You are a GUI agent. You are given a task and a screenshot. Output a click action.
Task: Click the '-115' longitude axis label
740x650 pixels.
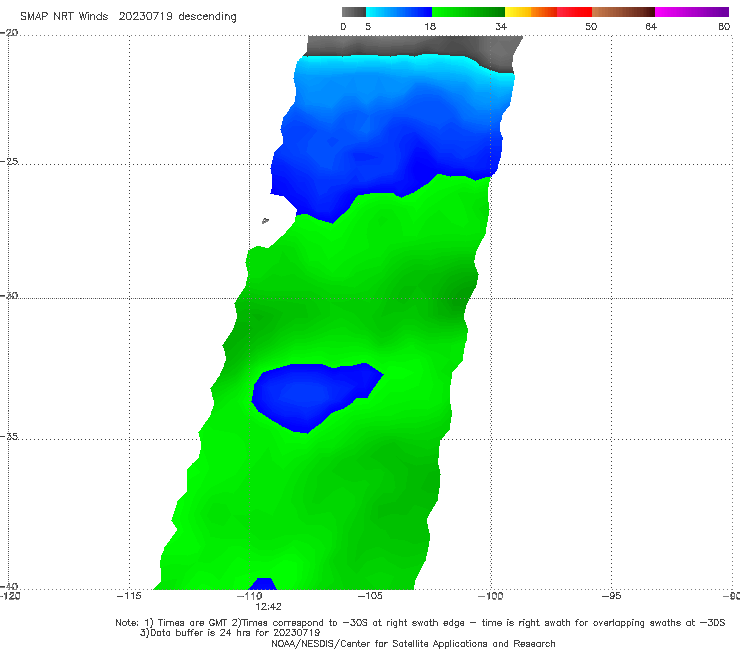pyautogui.click(x=129, y=596)
